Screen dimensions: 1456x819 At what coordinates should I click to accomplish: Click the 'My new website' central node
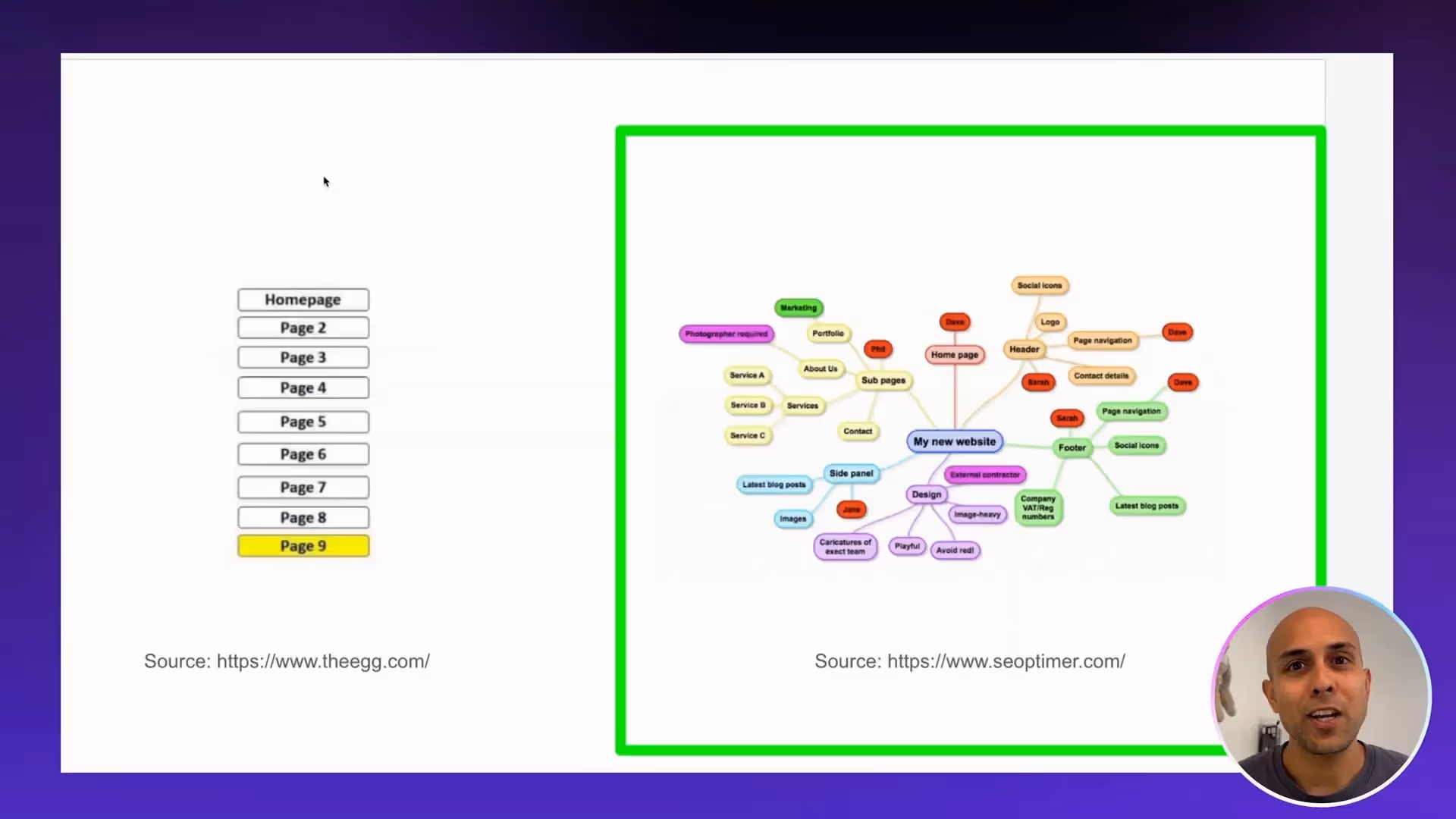(x=955, y=441)
